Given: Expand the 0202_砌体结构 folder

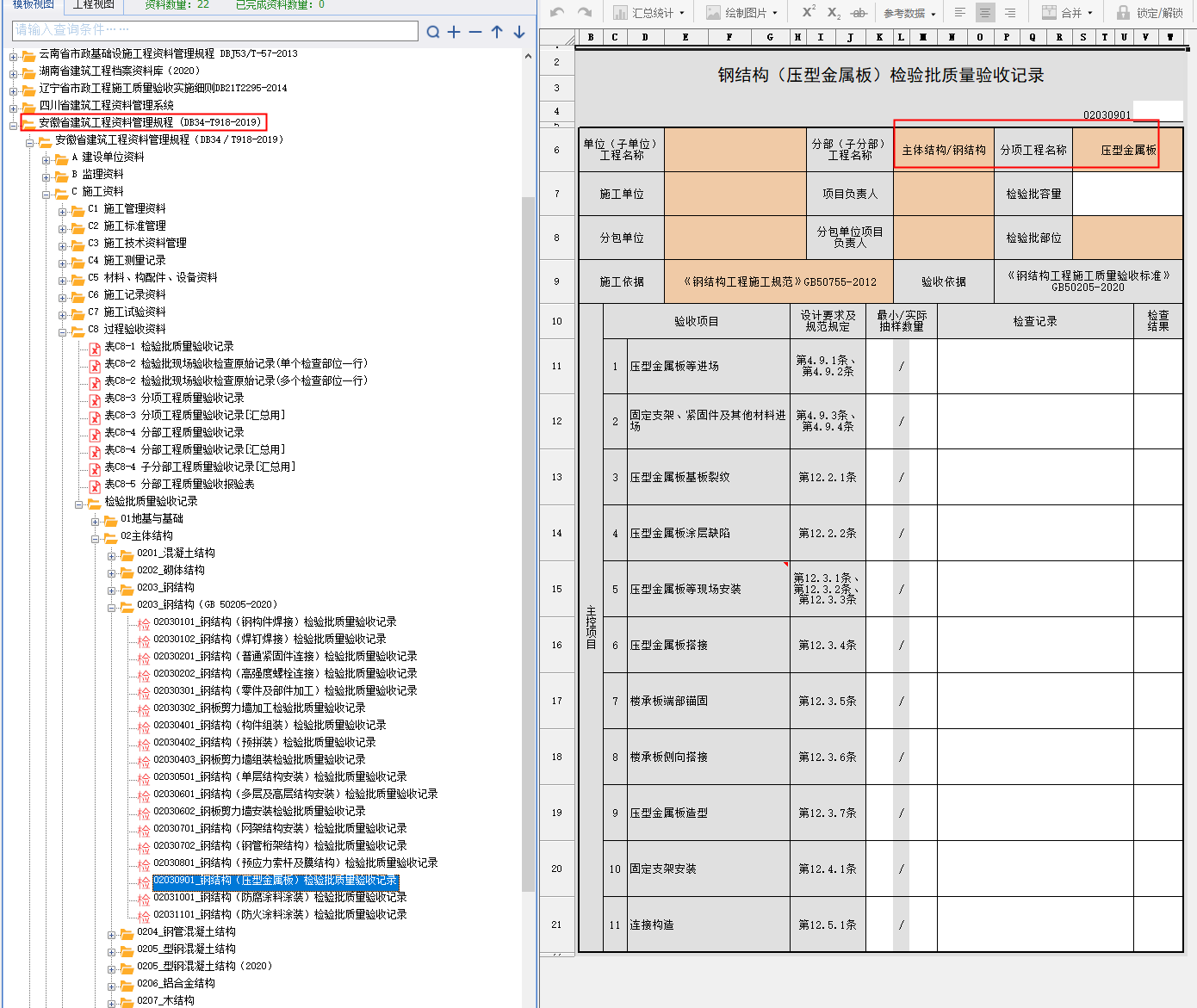Looking at the screenshot, I should [x=111, y=573].
